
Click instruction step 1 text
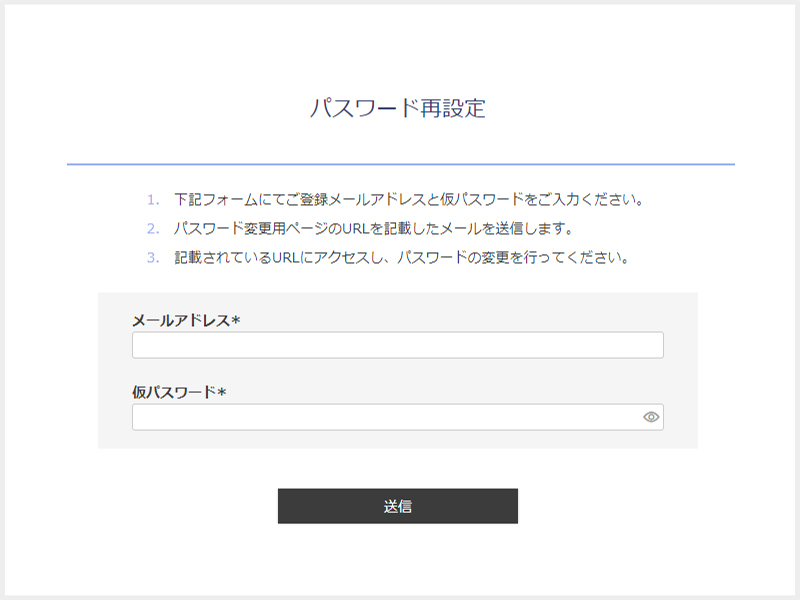coord(413,198)
